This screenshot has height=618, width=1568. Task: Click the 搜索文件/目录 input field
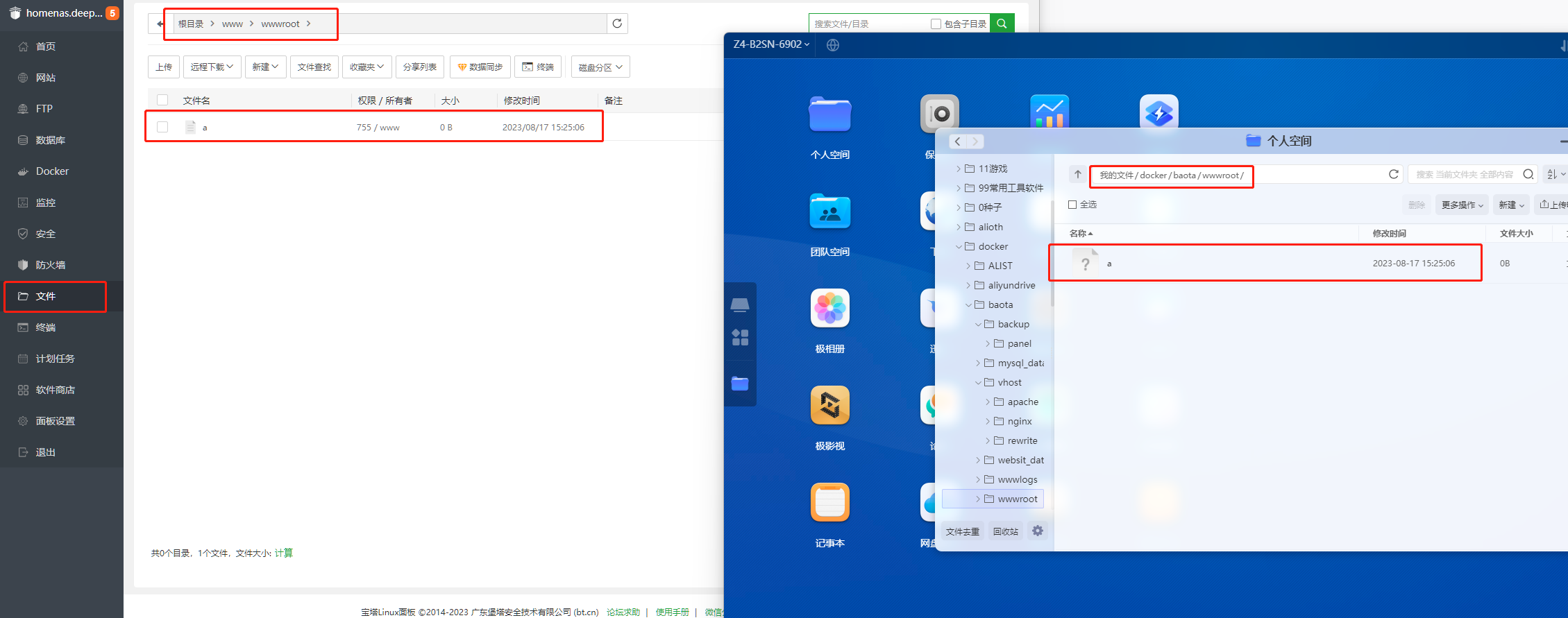tap(868, 24)
